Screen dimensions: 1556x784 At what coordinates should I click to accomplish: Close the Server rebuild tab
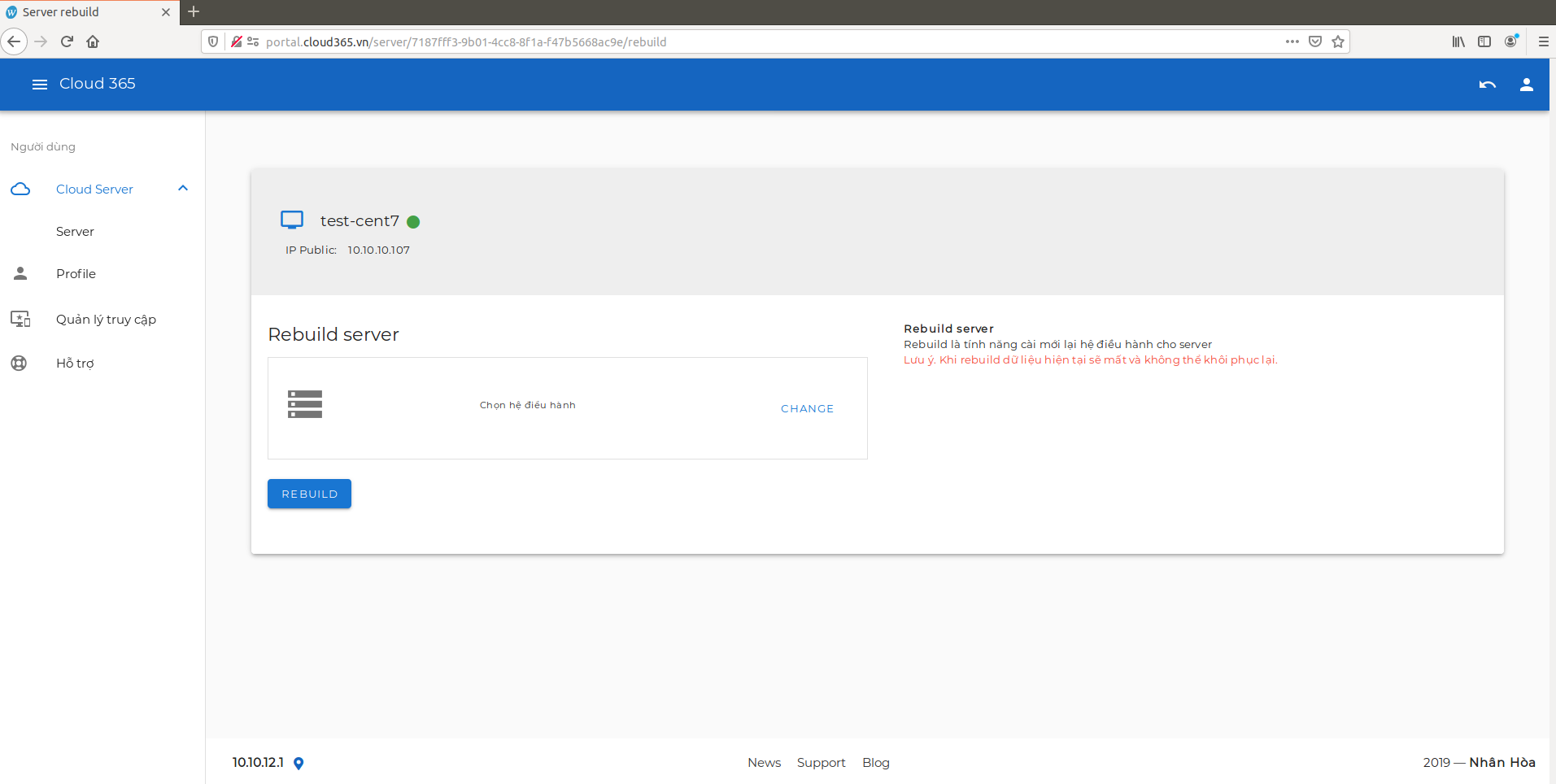click(166, 12)
